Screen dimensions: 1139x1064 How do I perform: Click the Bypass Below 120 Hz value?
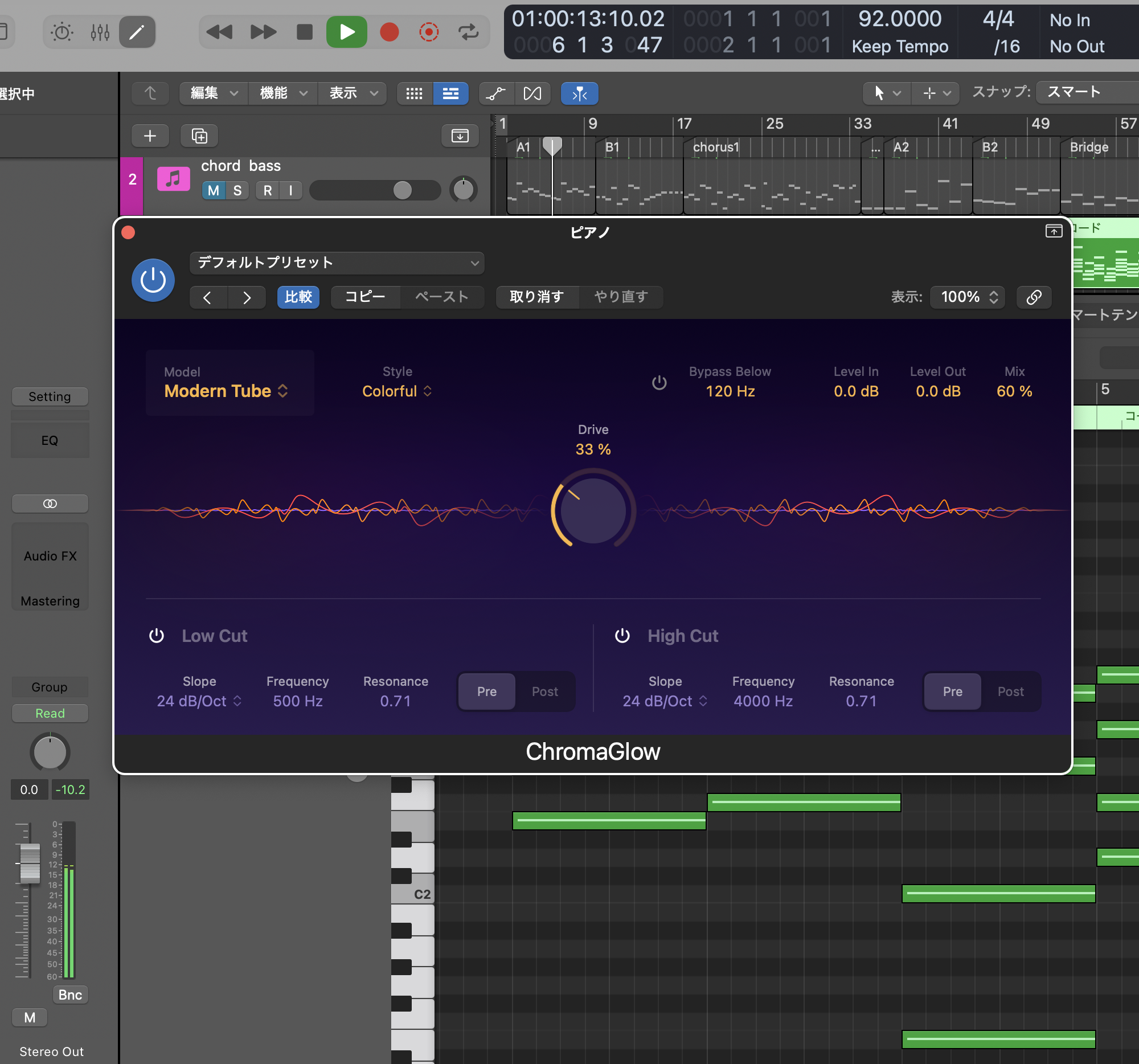(730, 391)
